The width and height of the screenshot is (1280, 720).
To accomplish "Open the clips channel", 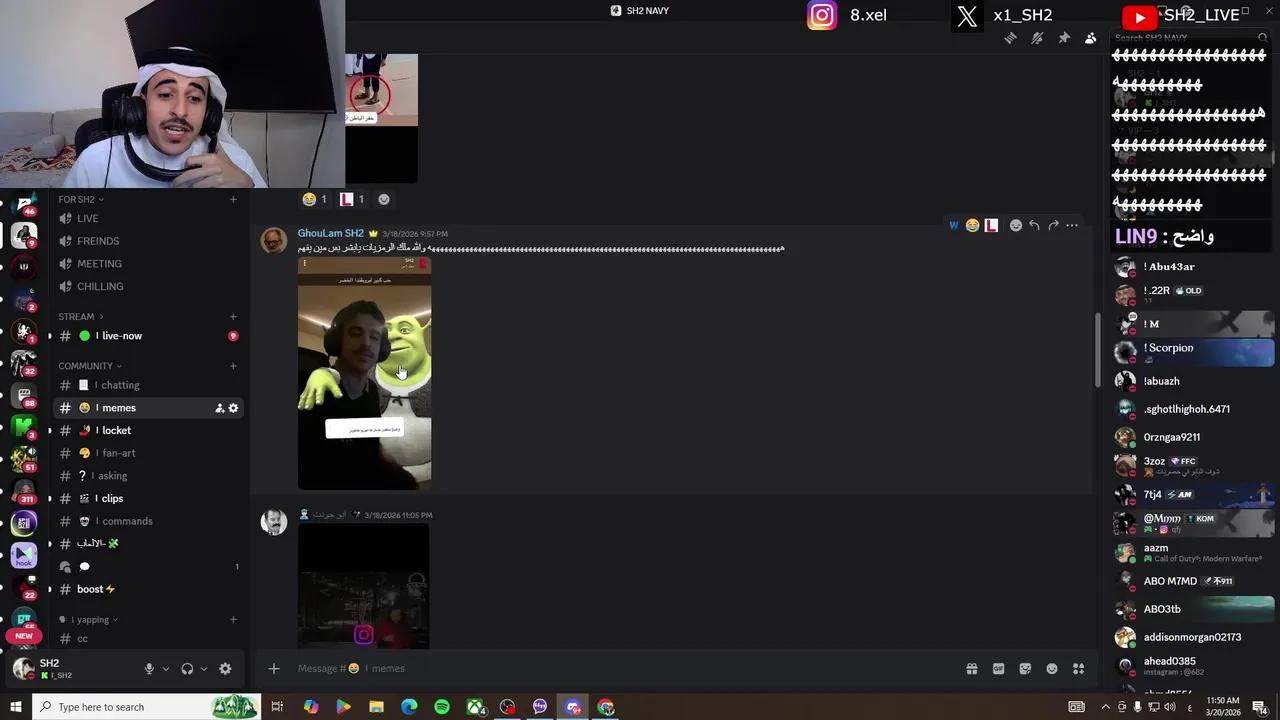I will 148,498.
